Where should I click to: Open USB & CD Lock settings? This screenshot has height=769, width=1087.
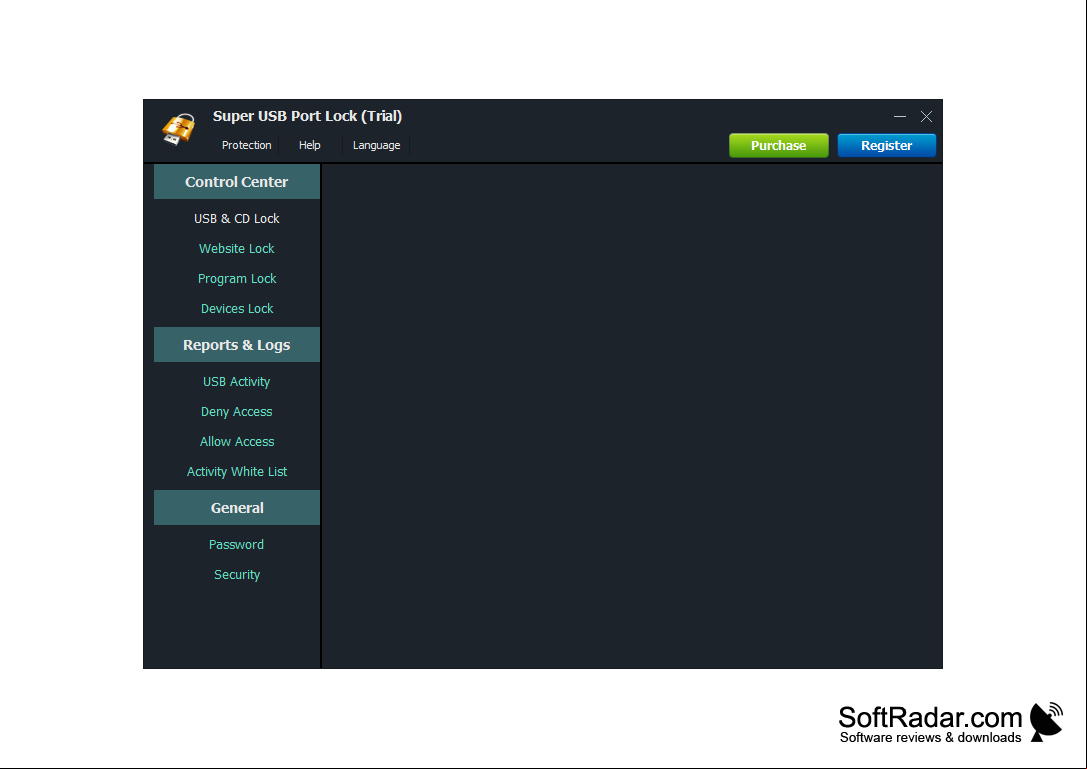tap(236, 218)
